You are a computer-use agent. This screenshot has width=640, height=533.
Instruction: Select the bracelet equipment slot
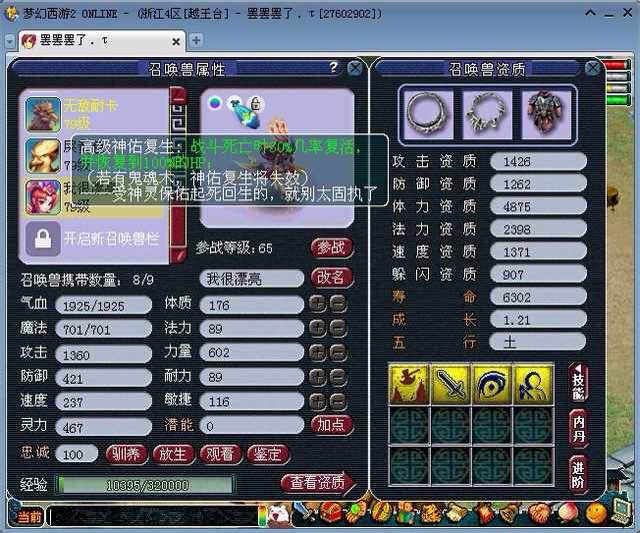(x=487, y=114)
